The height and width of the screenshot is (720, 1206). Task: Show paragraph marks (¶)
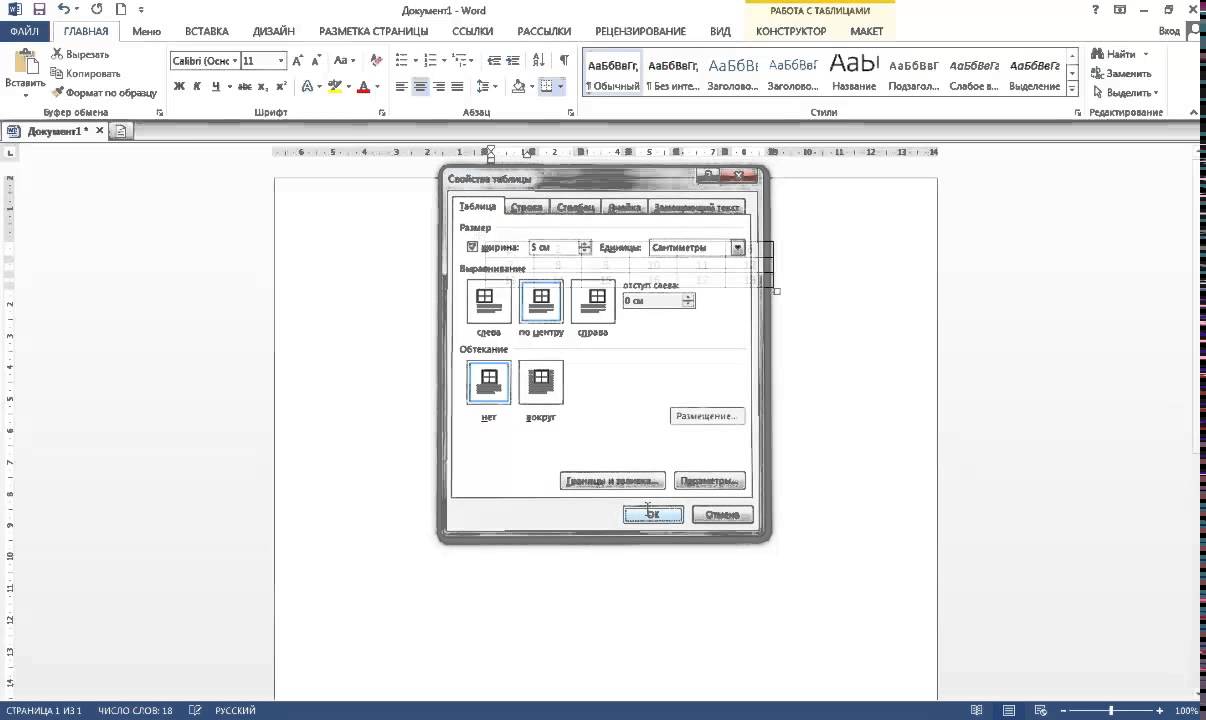(x=565, y=61)
